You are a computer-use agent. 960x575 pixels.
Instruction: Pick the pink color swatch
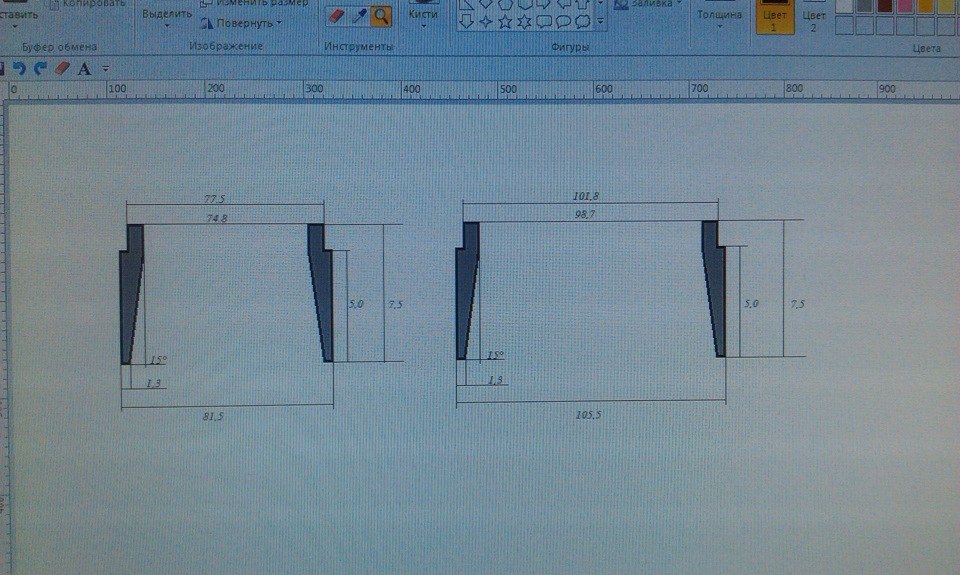(905, 6)
